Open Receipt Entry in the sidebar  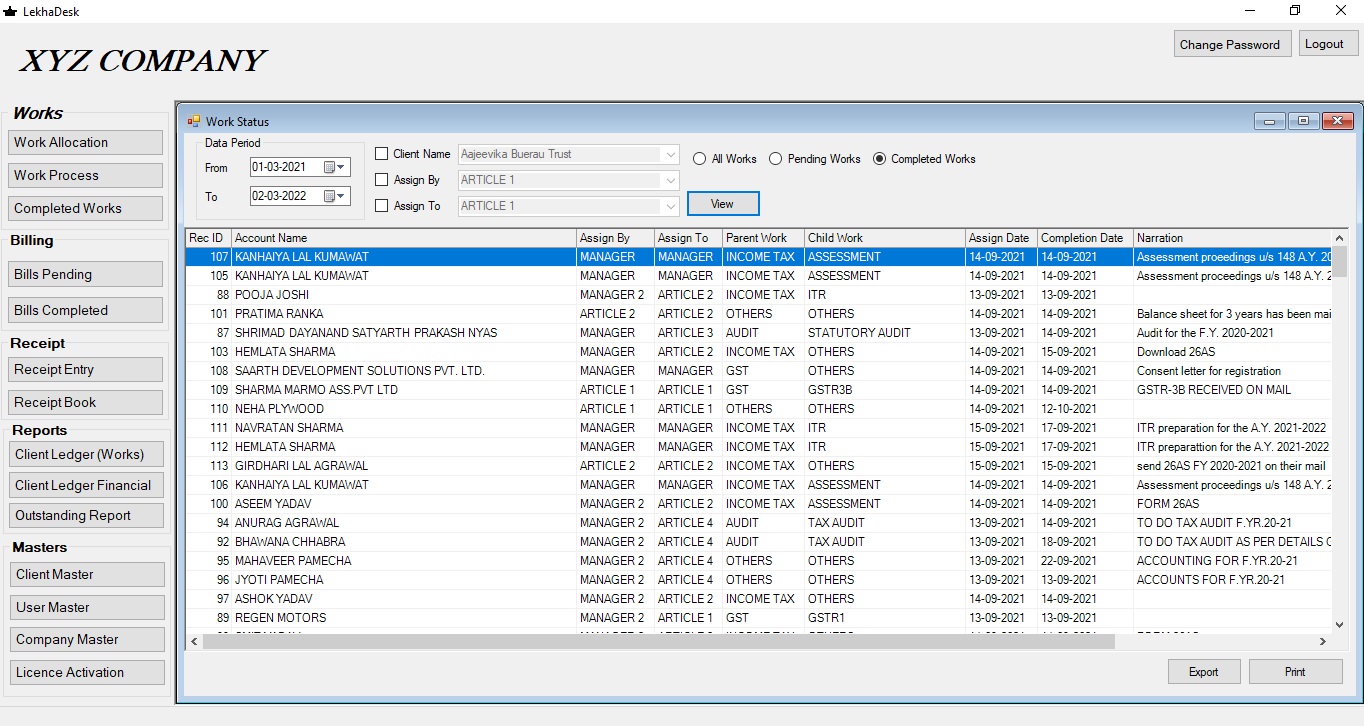tap(85, 370)
